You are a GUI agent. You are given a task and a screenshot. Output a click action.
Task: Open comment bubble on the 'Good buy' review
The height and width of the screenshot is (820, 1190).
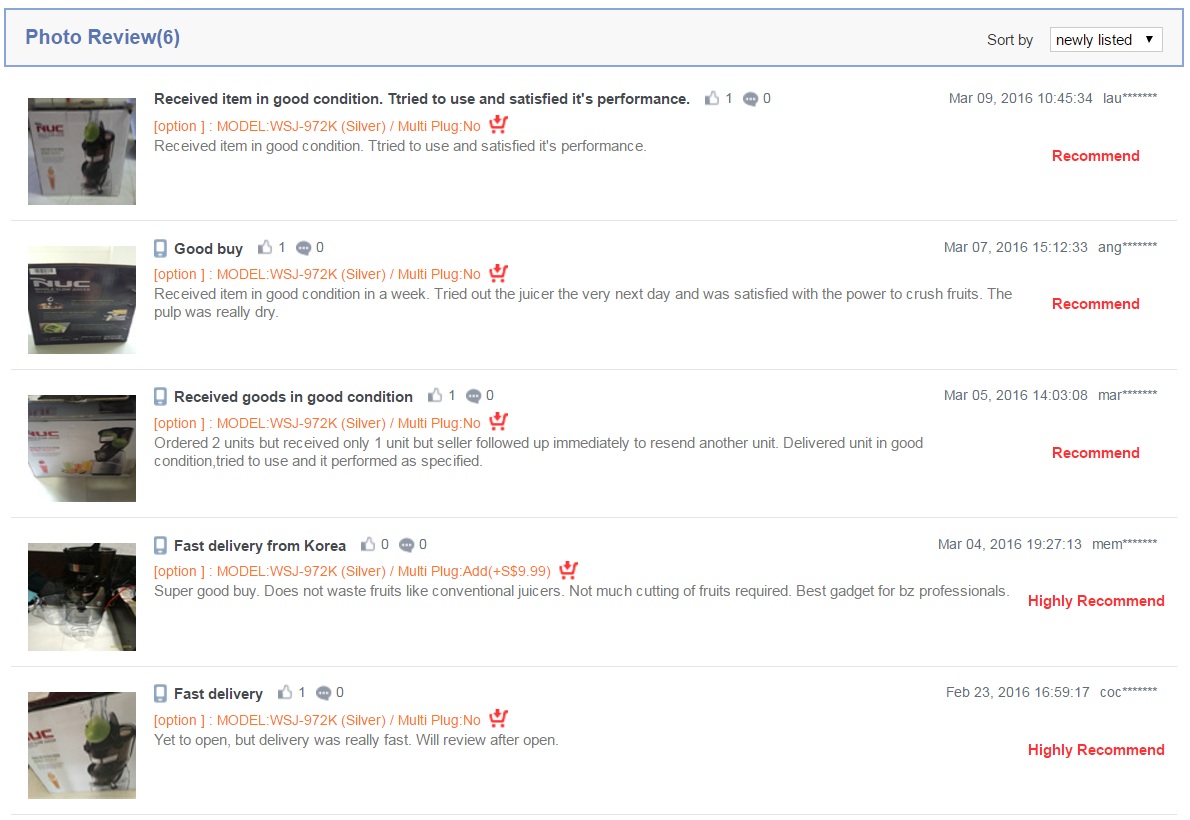pos(303,248)
